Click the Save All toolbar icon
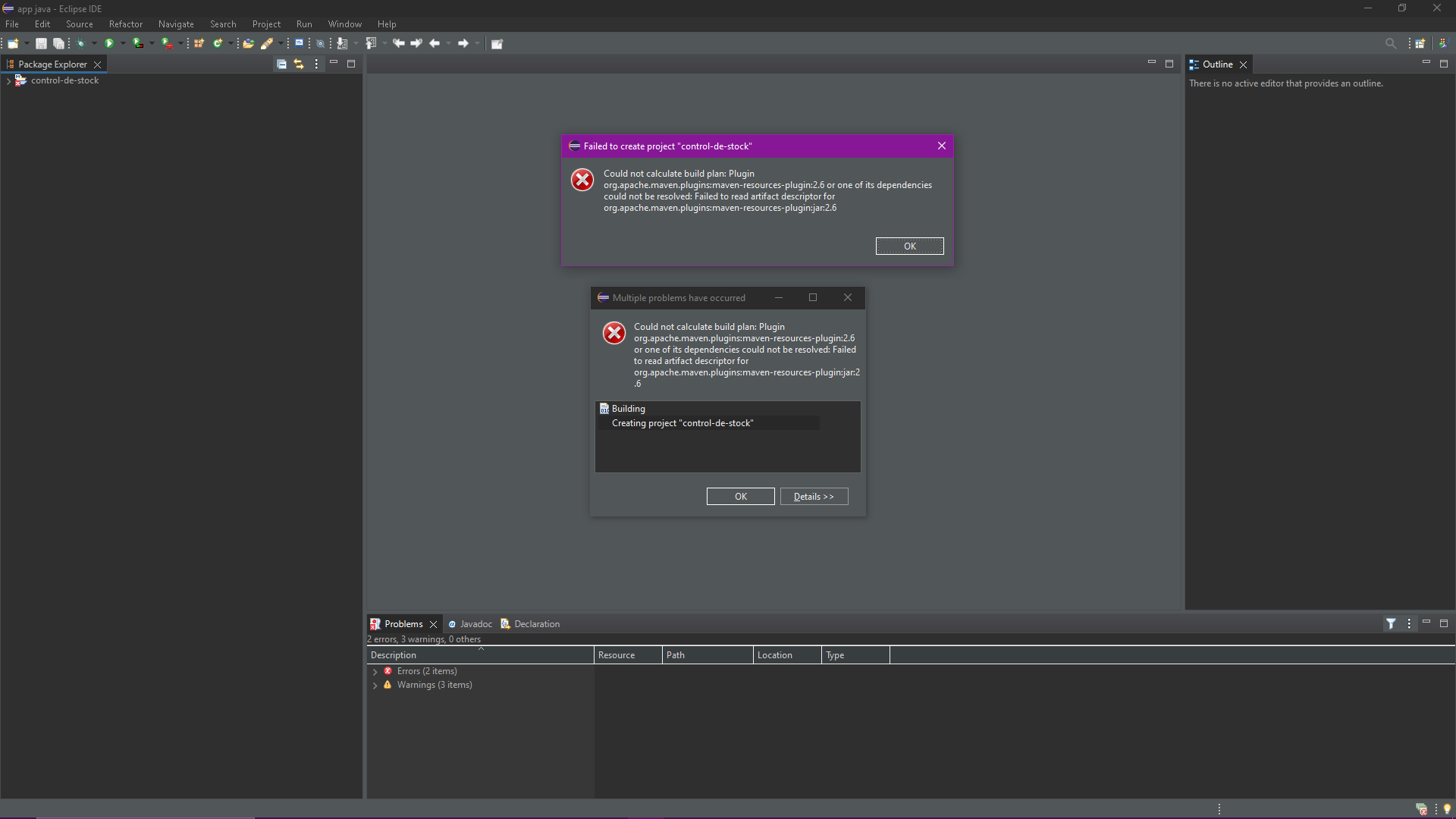 (58, 43)
